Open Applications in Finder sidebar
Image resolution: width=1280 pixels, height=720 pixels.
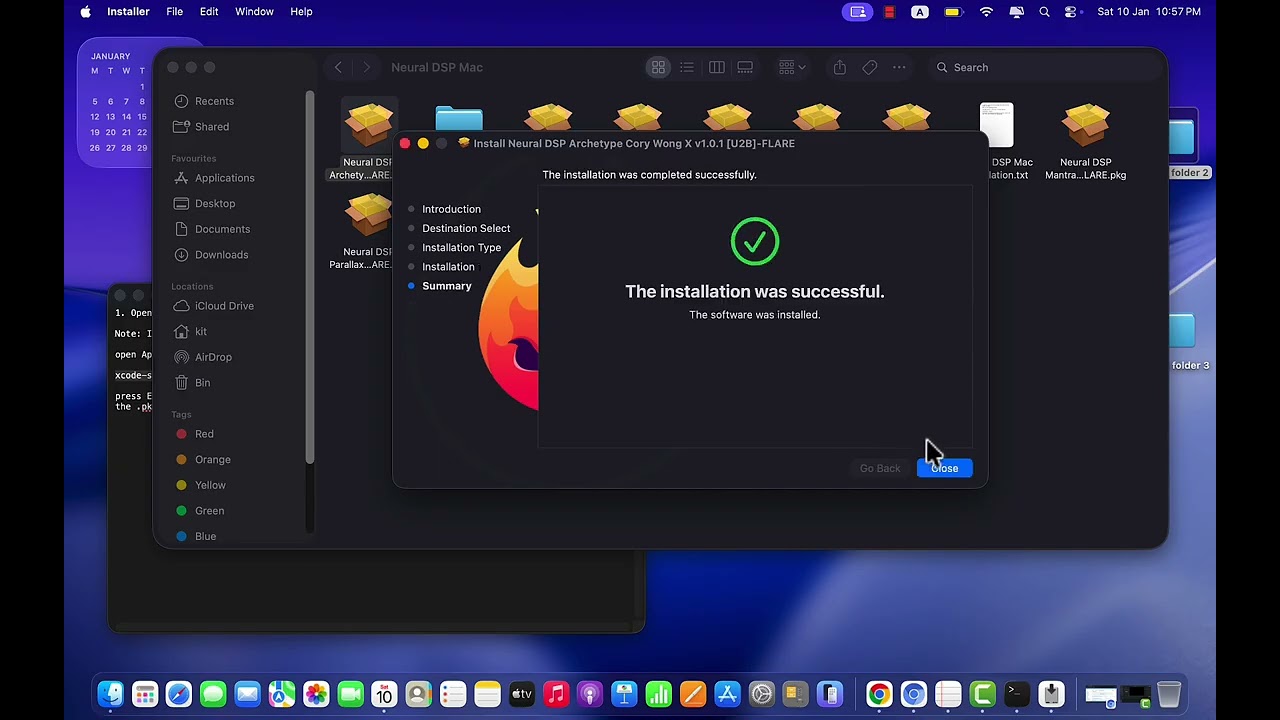pyautogui.click(x=224, y=178)
